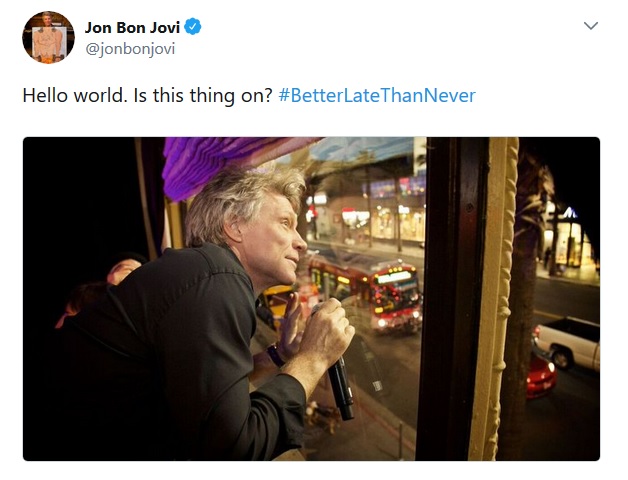
Task: Click the Jon Bon Jovi display name
Action: tap(132, 27)
